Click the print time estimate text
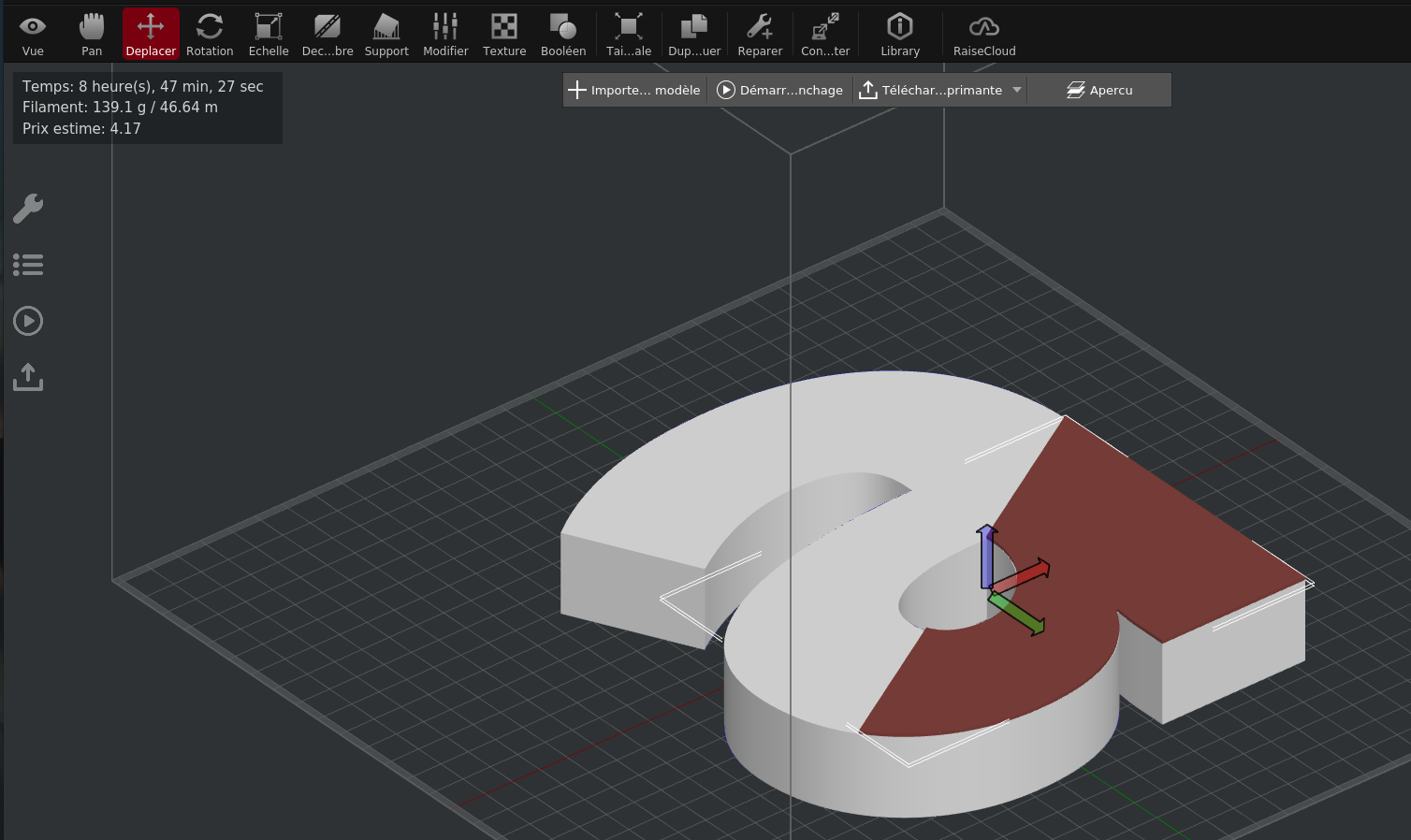The image size is (1411, 840). (143, 86)
